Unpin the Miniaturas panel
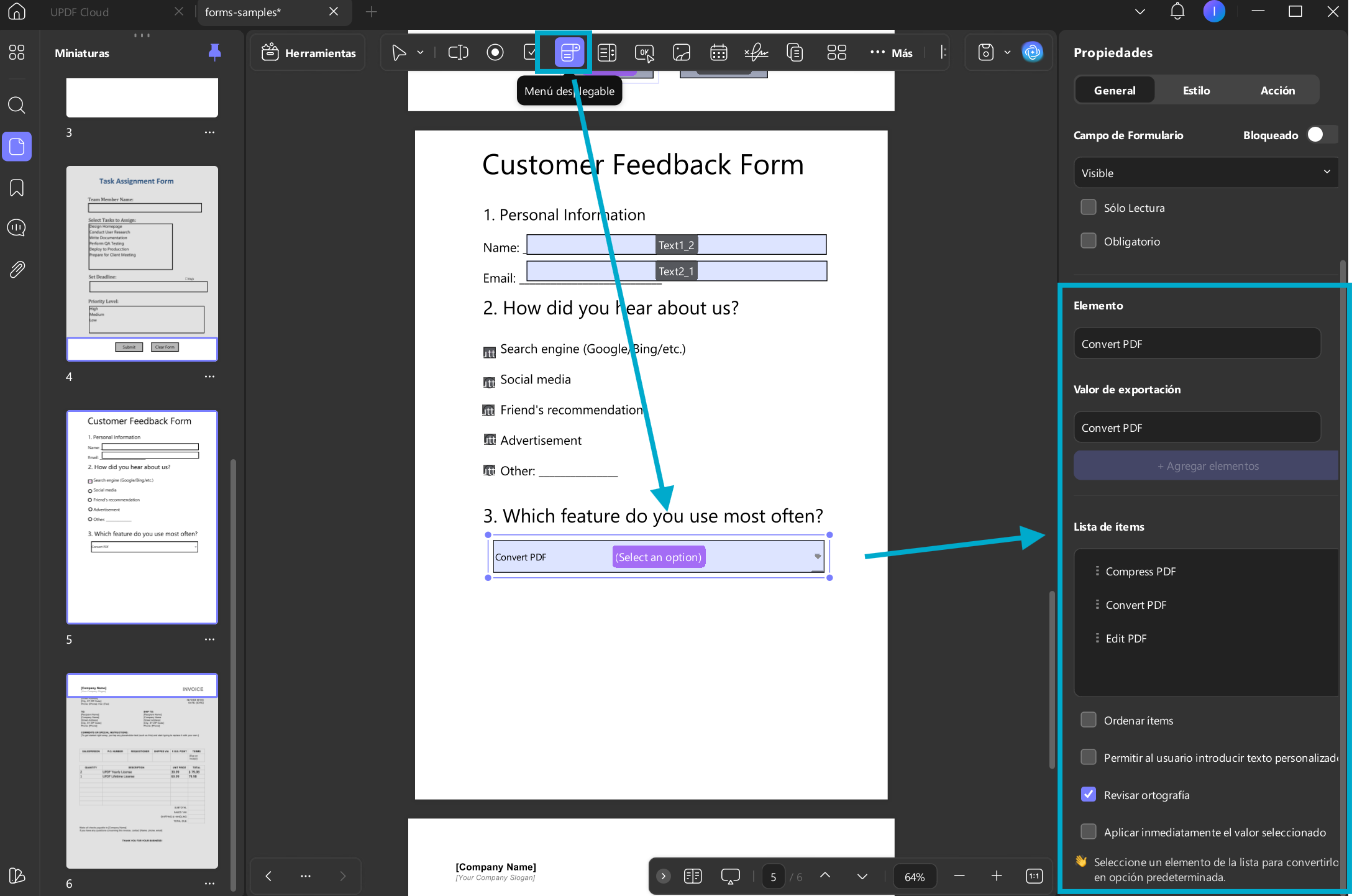The width and height of the screenshot is (1352, 896). 214,53
